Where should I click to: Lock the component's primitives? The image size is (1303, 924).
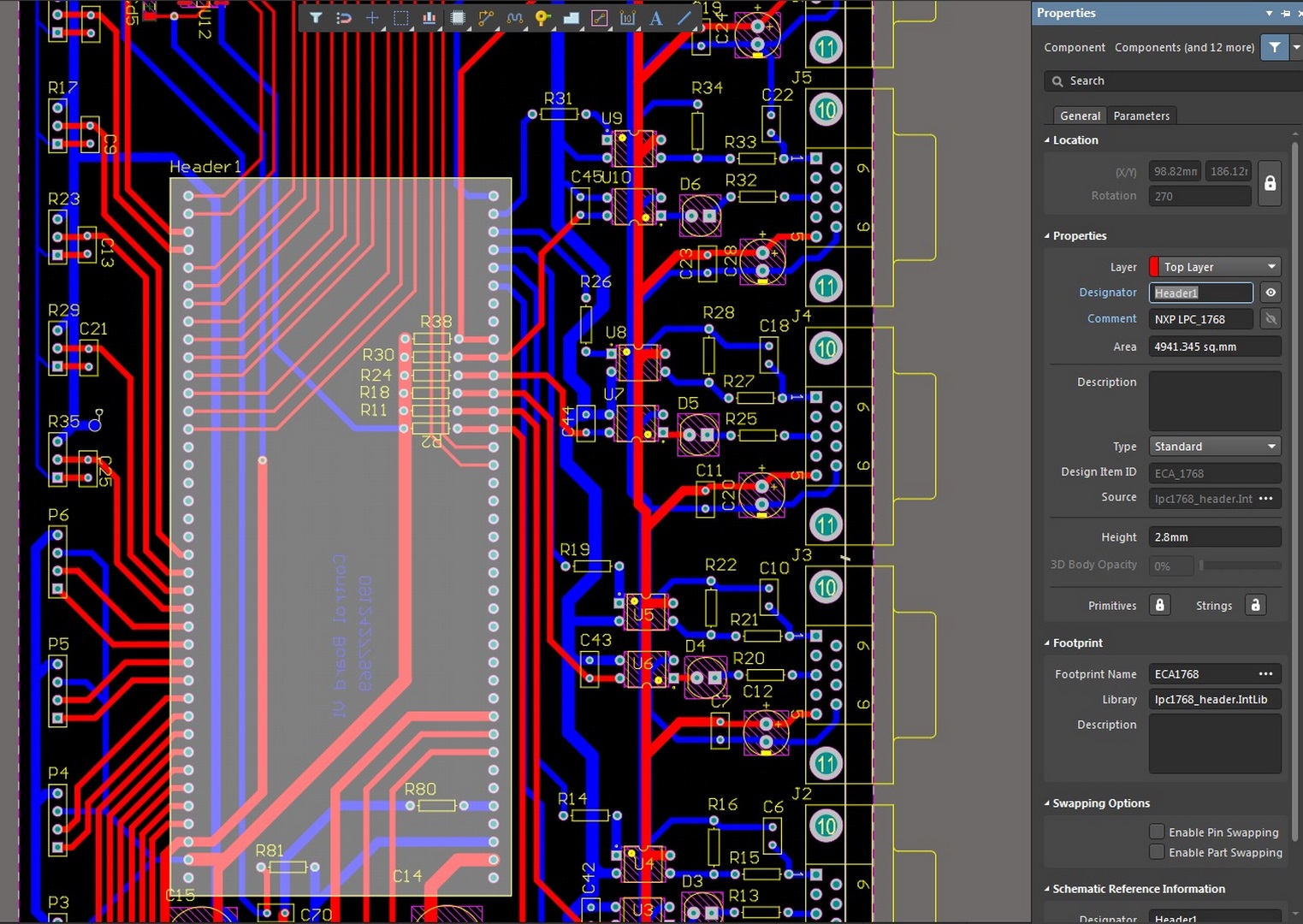pos(1159,605)
